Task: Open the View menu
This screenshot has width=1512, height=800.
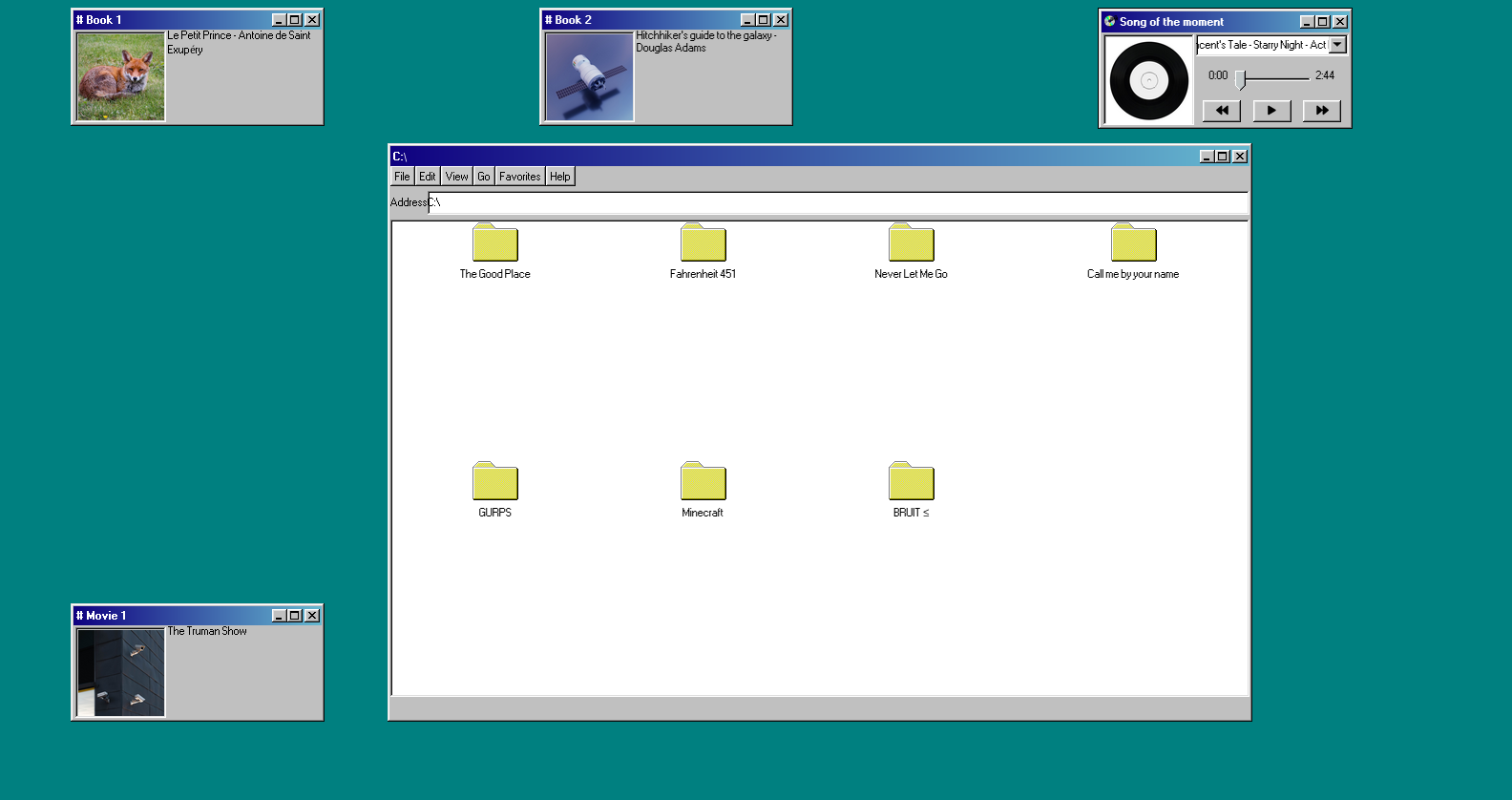Action: pos(456,177)
